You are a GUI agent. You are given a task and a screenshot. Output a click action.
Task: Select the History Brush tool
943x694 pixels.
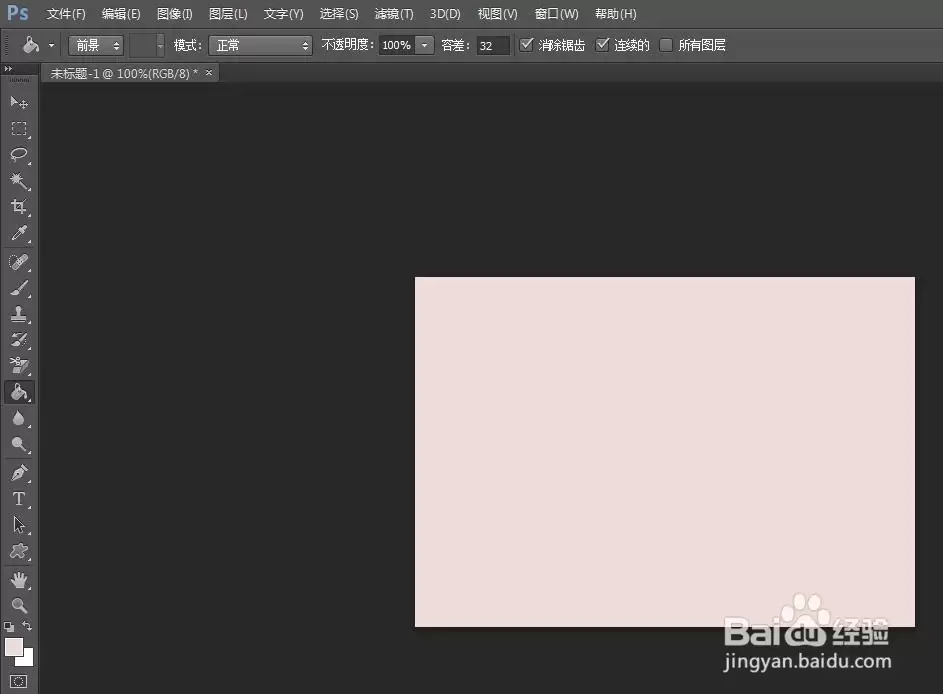click(x=19, y=340)
